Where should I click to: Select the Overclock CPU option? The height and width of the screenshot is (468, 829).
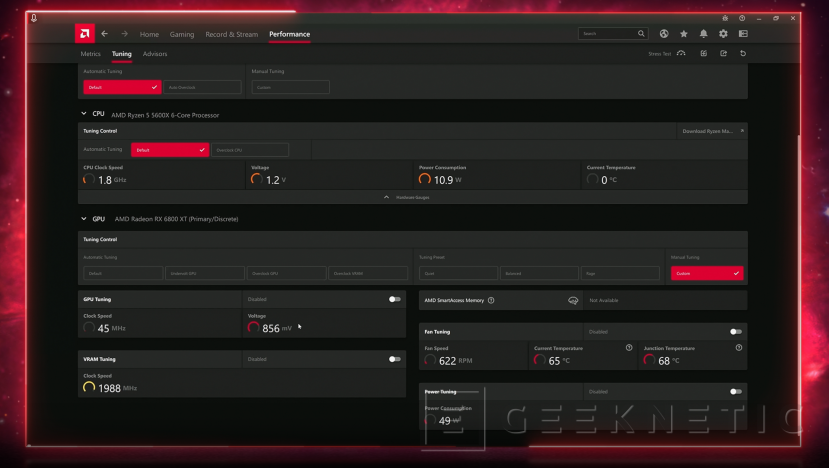(250, 150)
